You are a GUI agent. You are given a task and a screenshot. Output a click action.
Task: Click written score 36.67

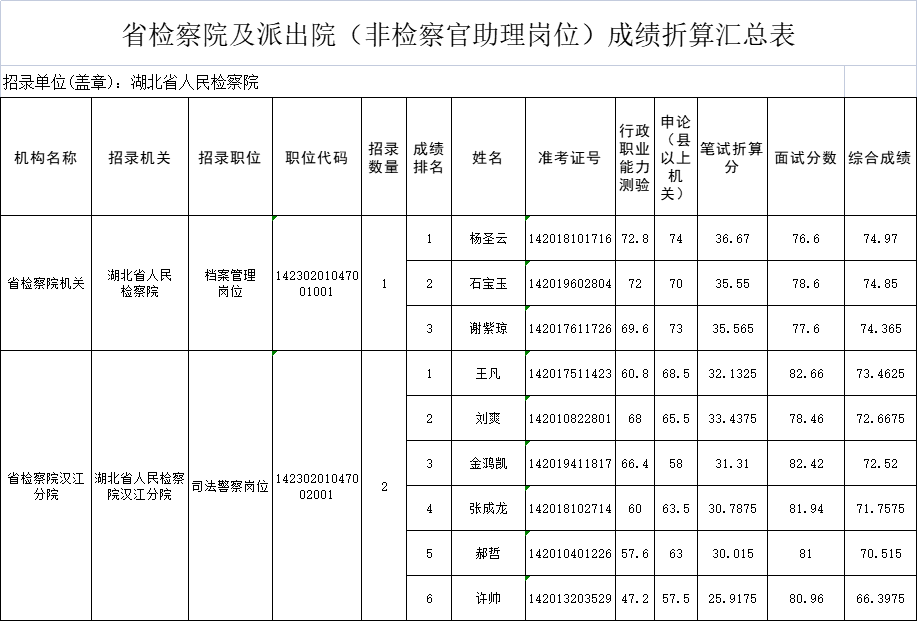pyautogui.click(x=732, y=238)
